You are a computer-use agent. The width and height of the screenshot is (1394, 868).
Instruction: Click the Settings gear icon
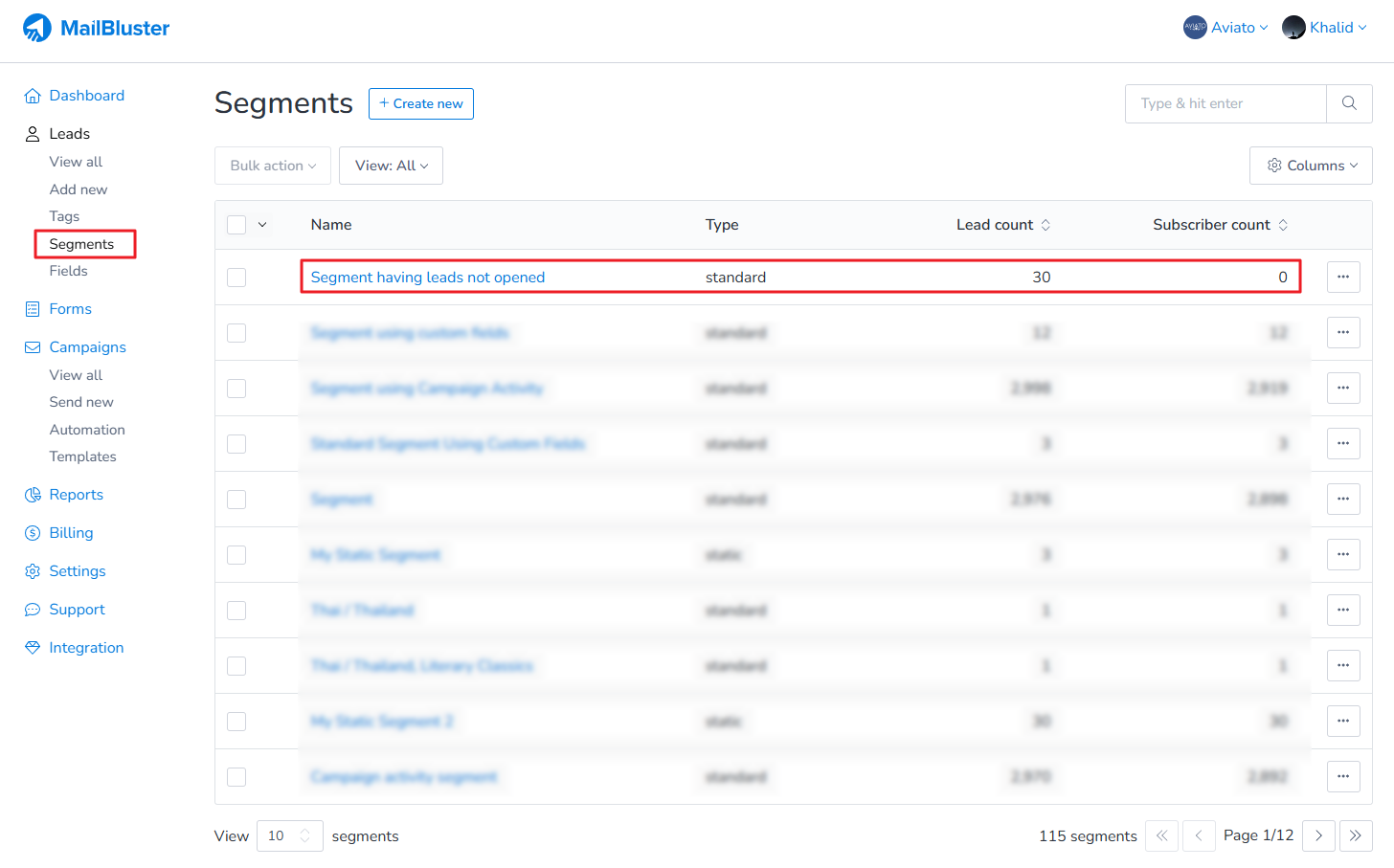[x=32, y=570]
